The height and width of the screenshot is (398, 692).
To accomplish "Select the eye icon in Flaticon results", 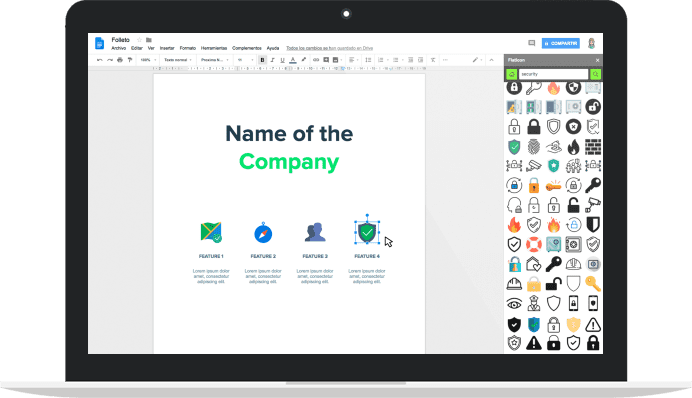I will pyautogui.click(x=514, y=304).
